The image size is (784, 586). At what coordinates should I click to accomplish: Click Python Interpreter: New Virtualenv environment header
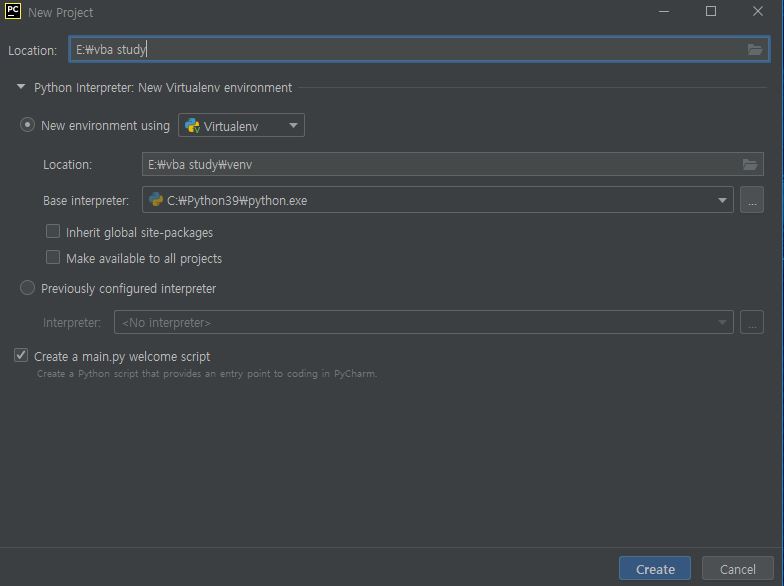(x=163, y=88)
